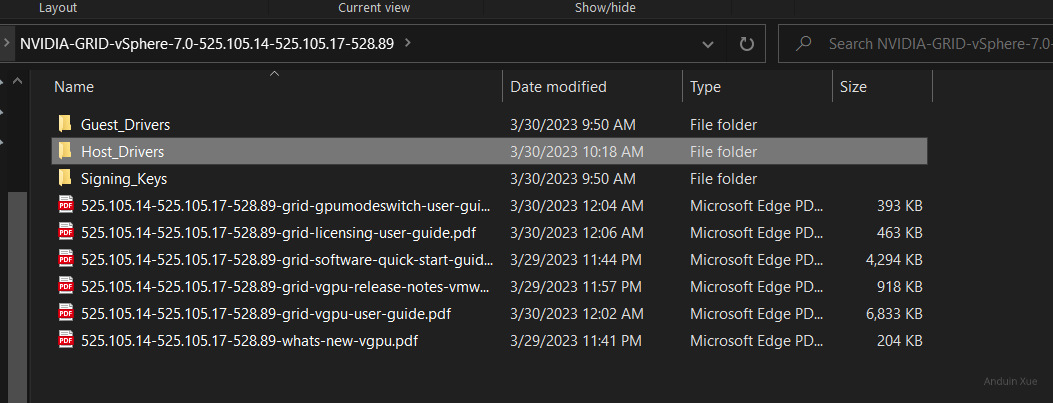
Task: Click File folder type of Signing_Keys row
Action: (723, 179)
